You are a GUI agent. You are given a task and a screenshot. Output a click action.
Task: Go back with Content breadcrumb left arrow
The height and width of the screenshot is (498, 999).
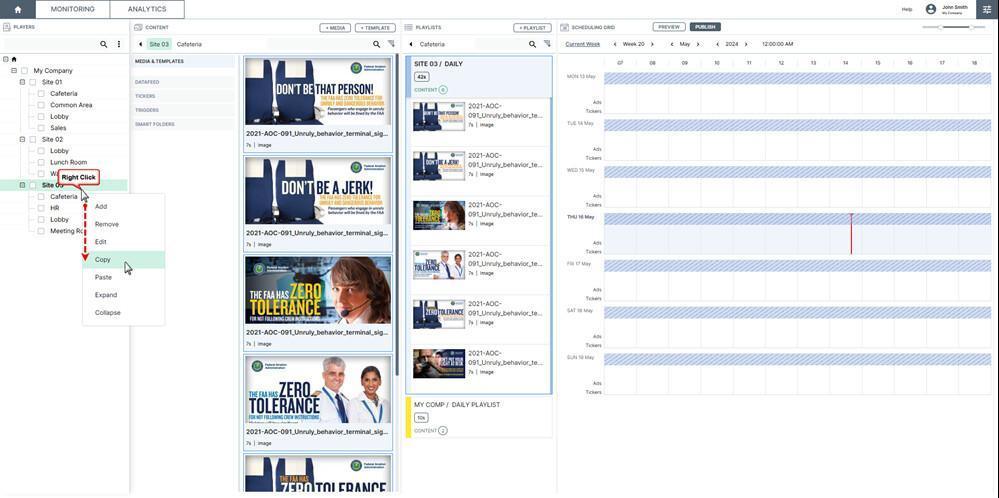click(x=140, y=45)
